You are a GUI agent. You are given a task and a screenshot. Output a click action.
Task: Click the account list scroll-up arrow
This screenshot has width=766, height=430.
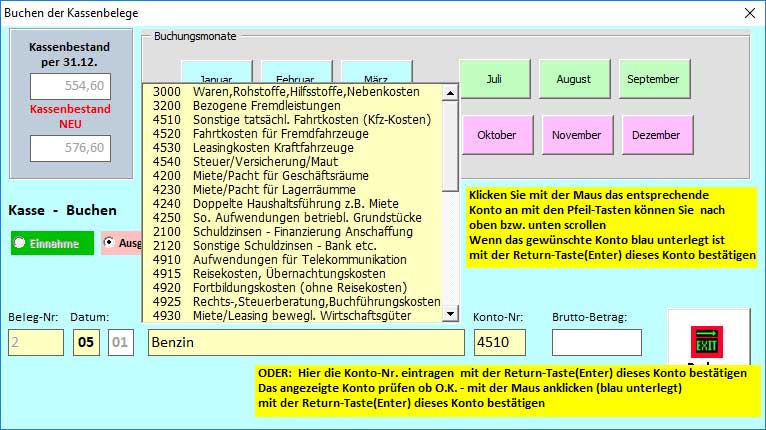pos(450,92)
